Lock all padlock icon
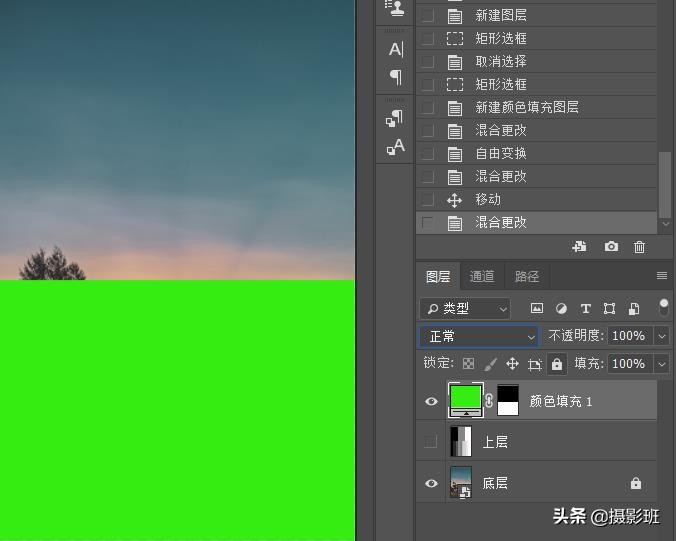The width and height of the screenshot is (676, 541). pos(557,364)
